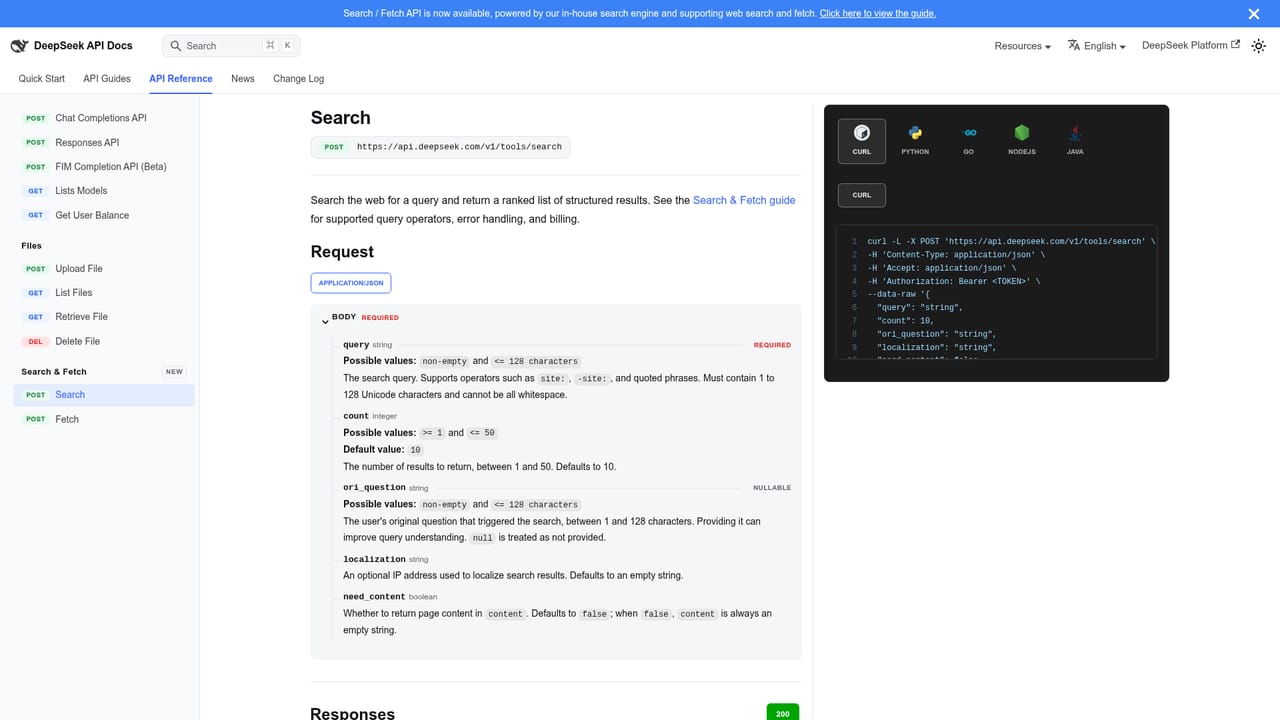
Task: Open Responses API sidebar item
Action: click(104, 142)
